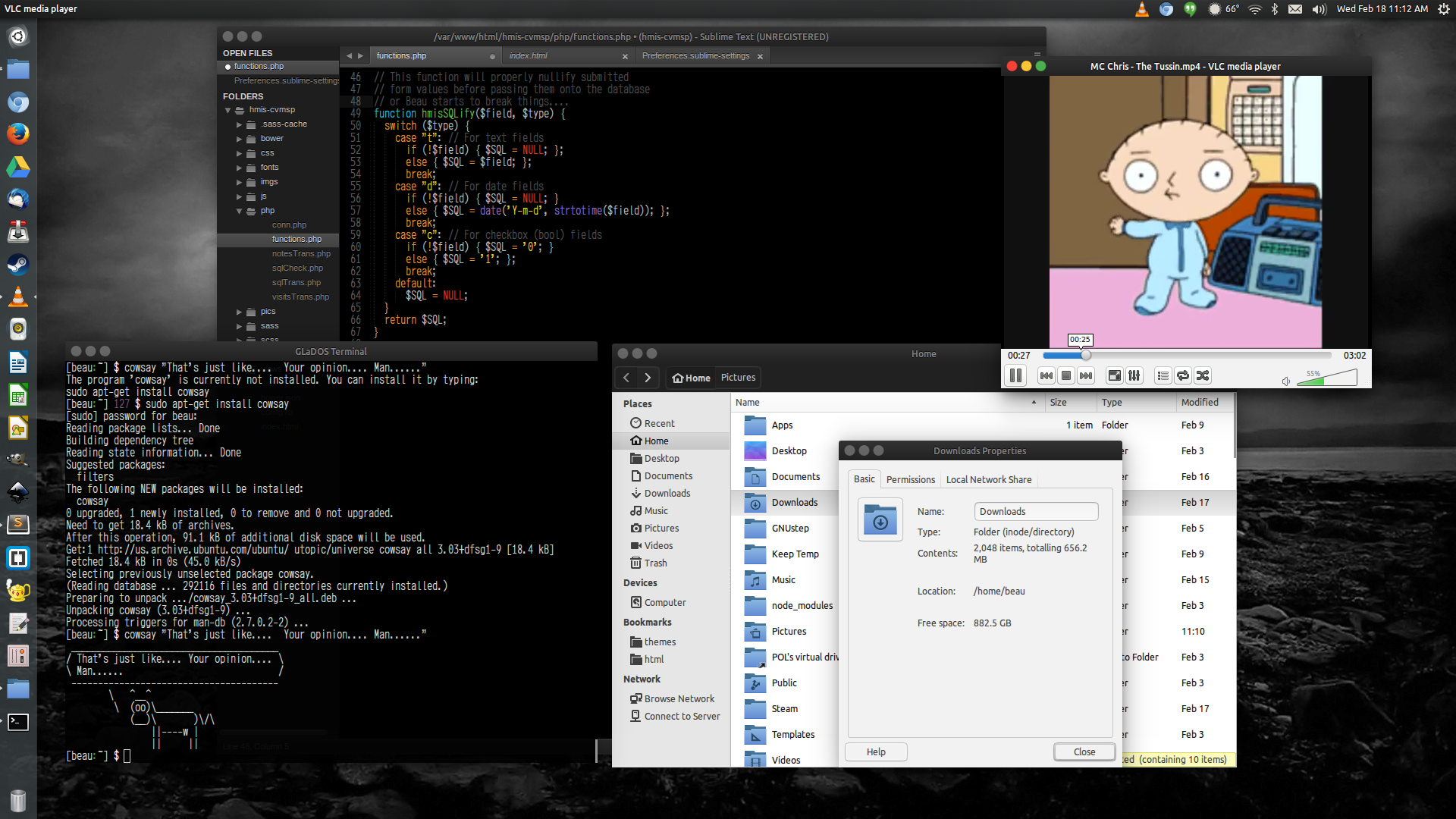Open VLC extended settings equalizer
This screenshot has height=819, width=1456.
tap(1134, 375)
